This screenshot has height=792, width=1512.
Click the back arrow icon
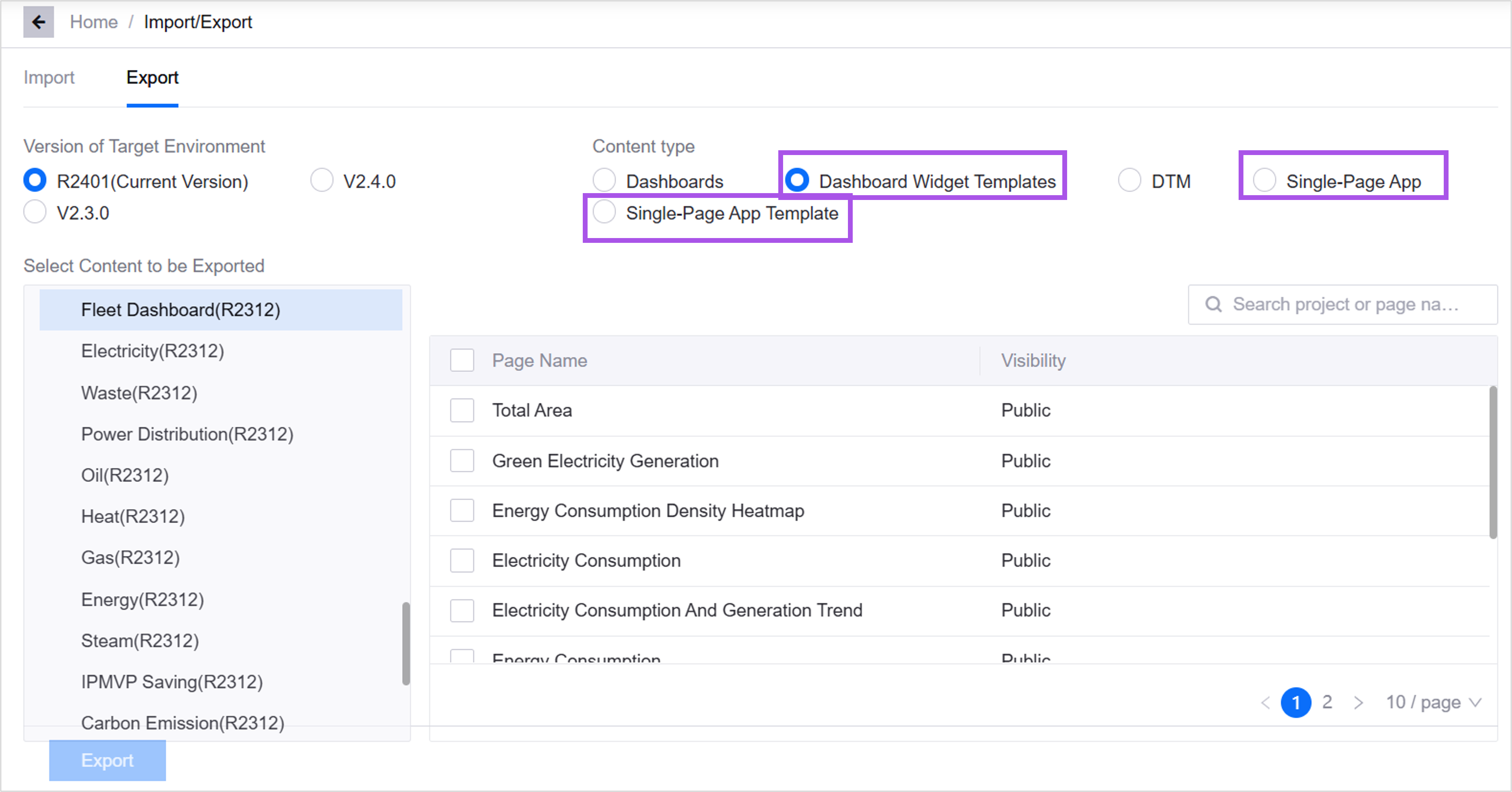pos(38,22)
